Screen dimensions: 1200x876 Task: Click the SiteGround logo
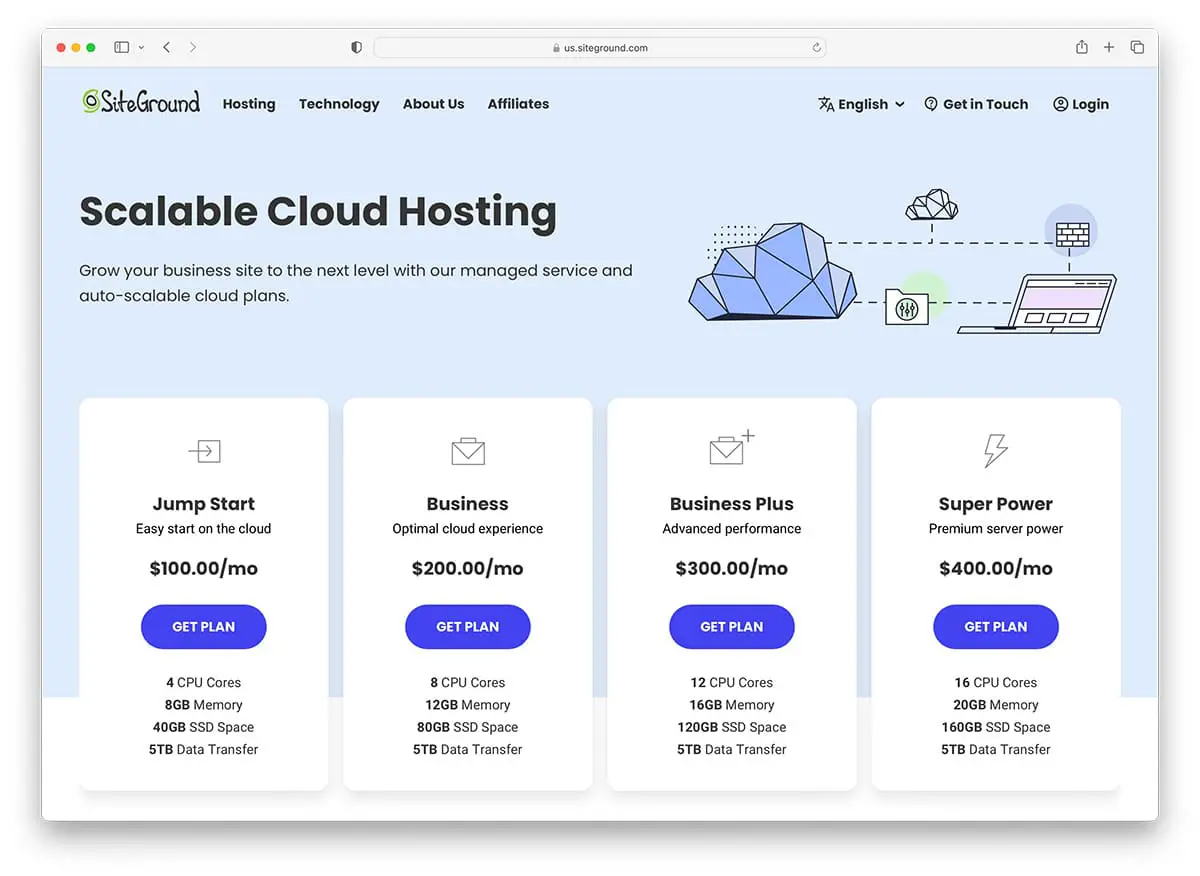click(141, 102)
